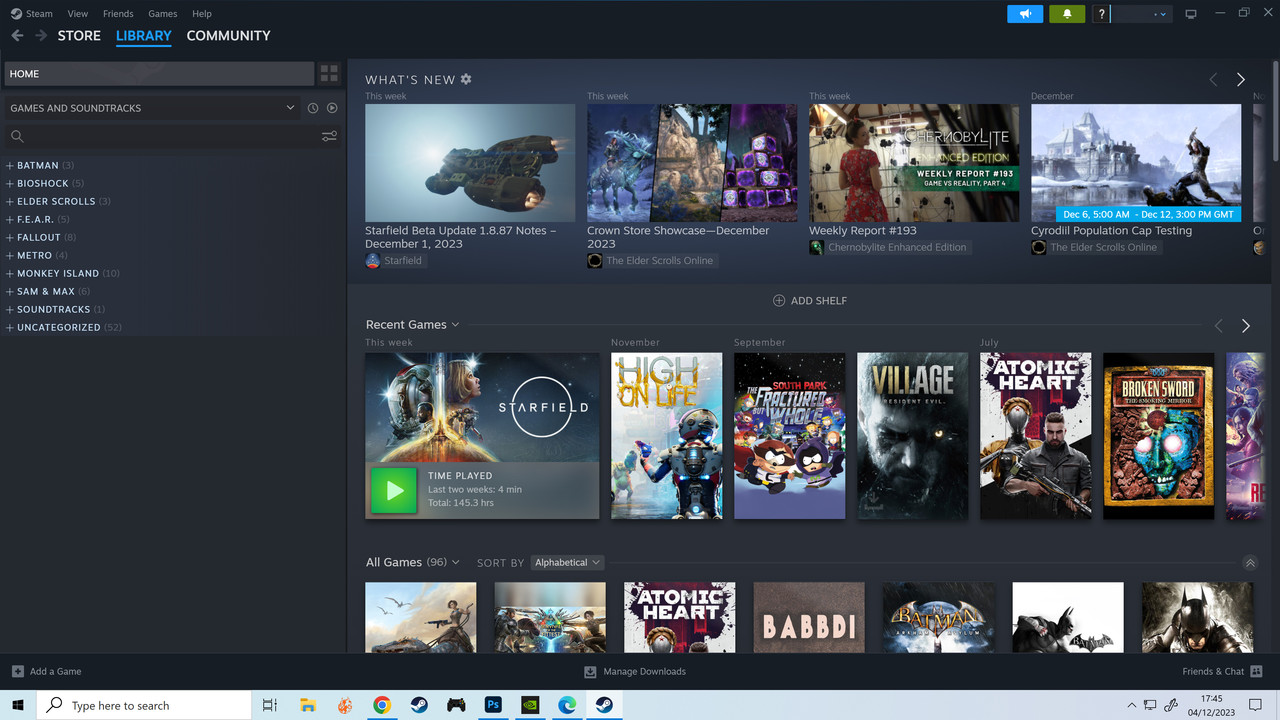Open the View menu
This screenshot has width=1280, height=720.
[x=78, y=14]
